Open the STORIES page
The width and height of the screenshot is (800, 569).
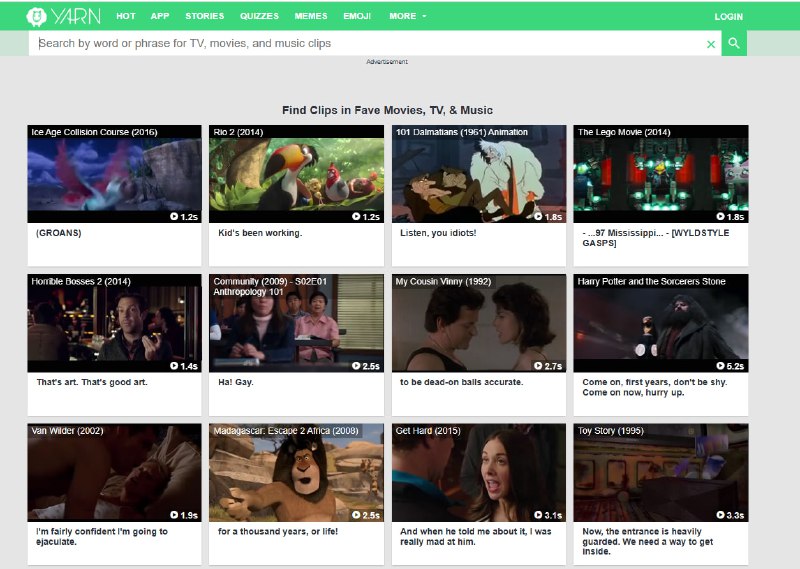pyautogui.click(x=205, y=16)
